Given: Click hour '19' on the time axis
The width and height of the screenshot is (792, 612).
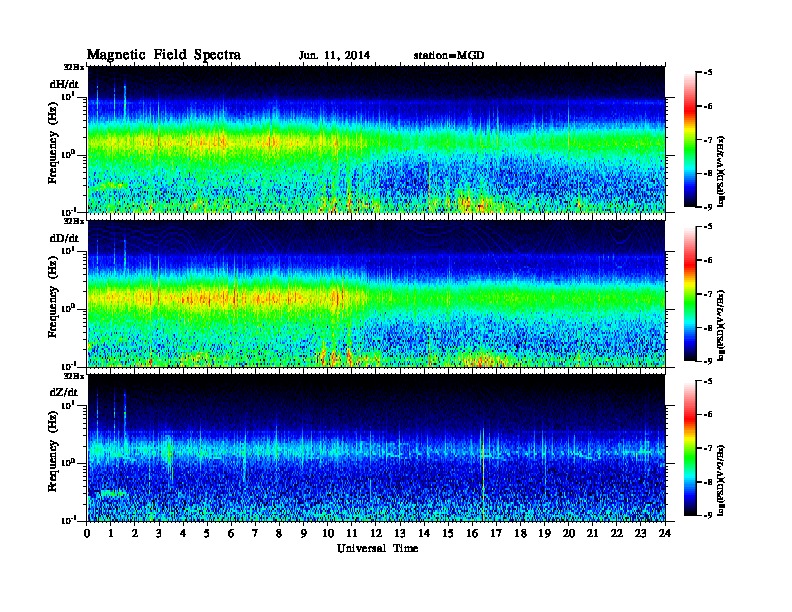Looking at the screenshot, I should pyautogui.click(x=544, y=533).
